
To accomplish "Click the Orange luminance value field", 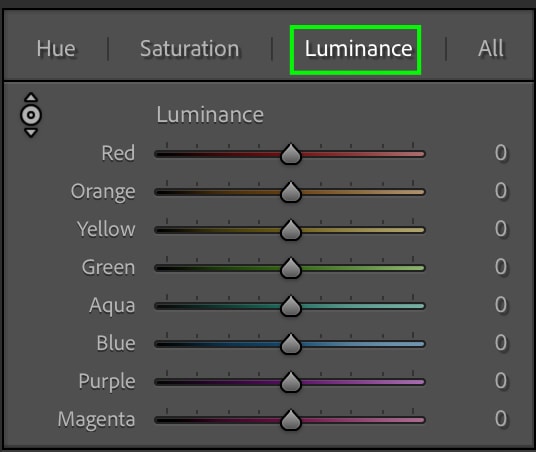I will 500,191.
